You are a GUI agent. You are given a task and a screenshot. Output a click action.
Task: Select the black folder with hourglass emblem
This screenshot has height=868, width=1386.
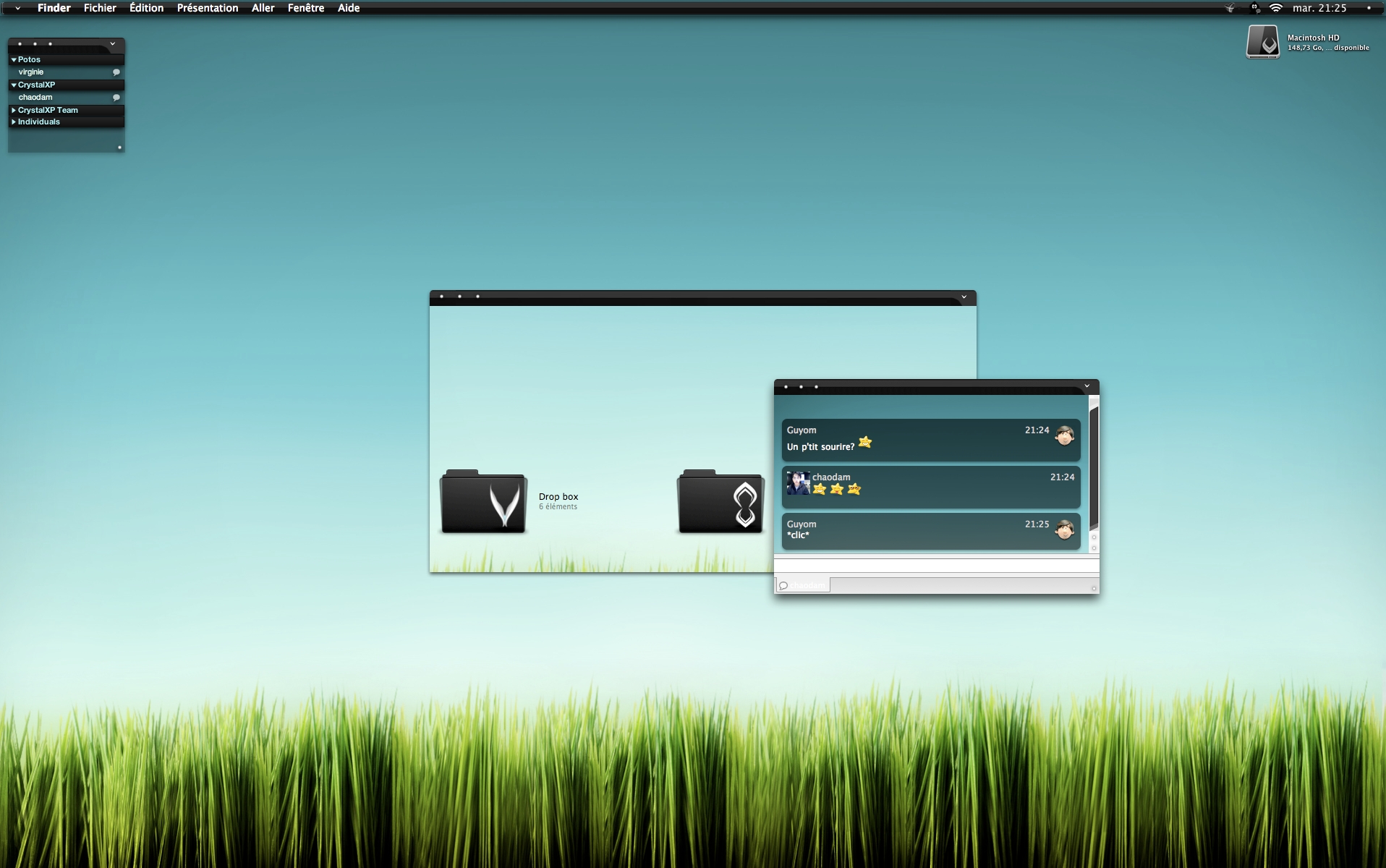[x=720, y=502]
